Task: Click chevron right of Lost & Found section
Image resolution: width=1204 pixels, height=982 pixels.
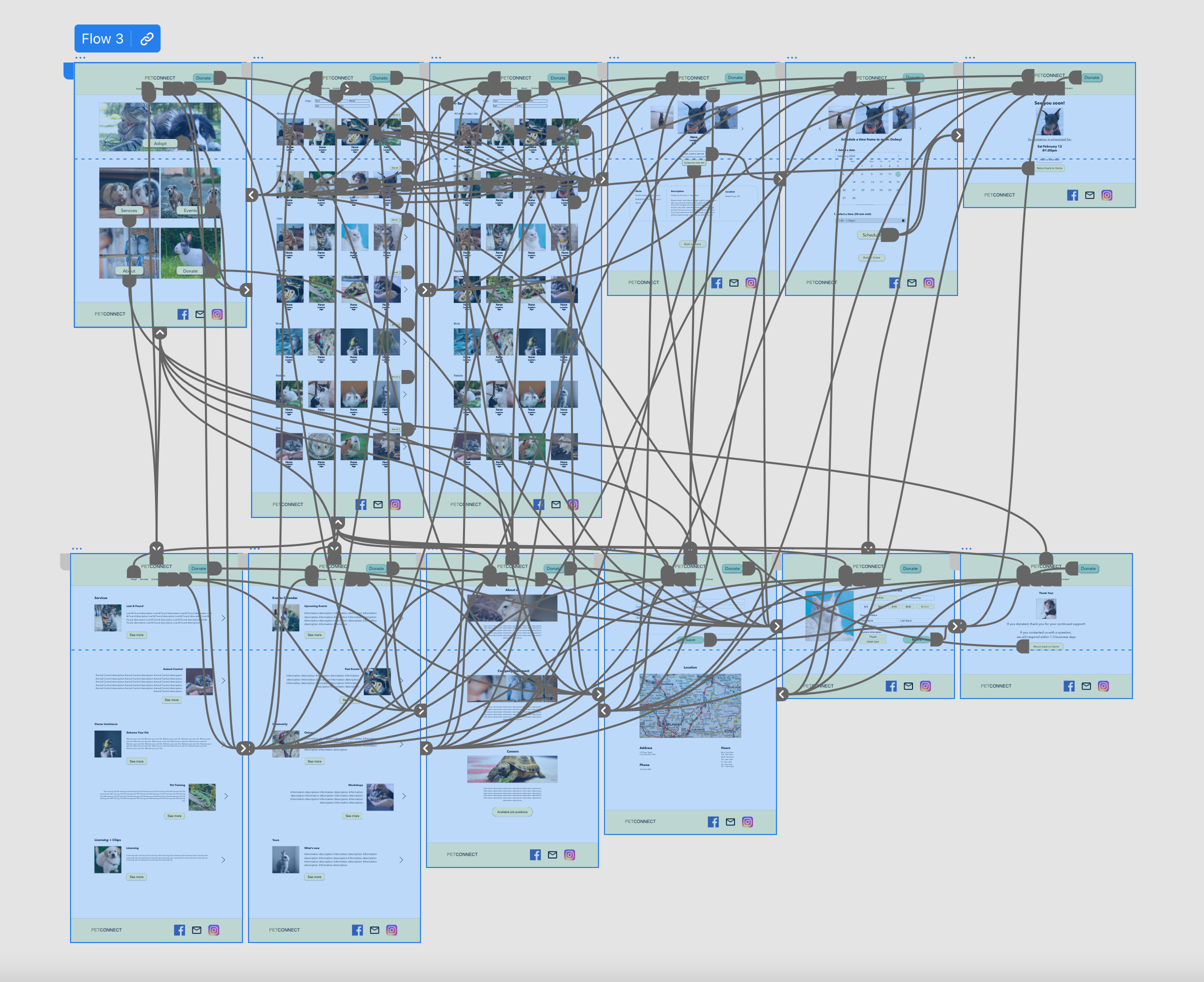Action: pyautogui.click(x=223, y=617)
